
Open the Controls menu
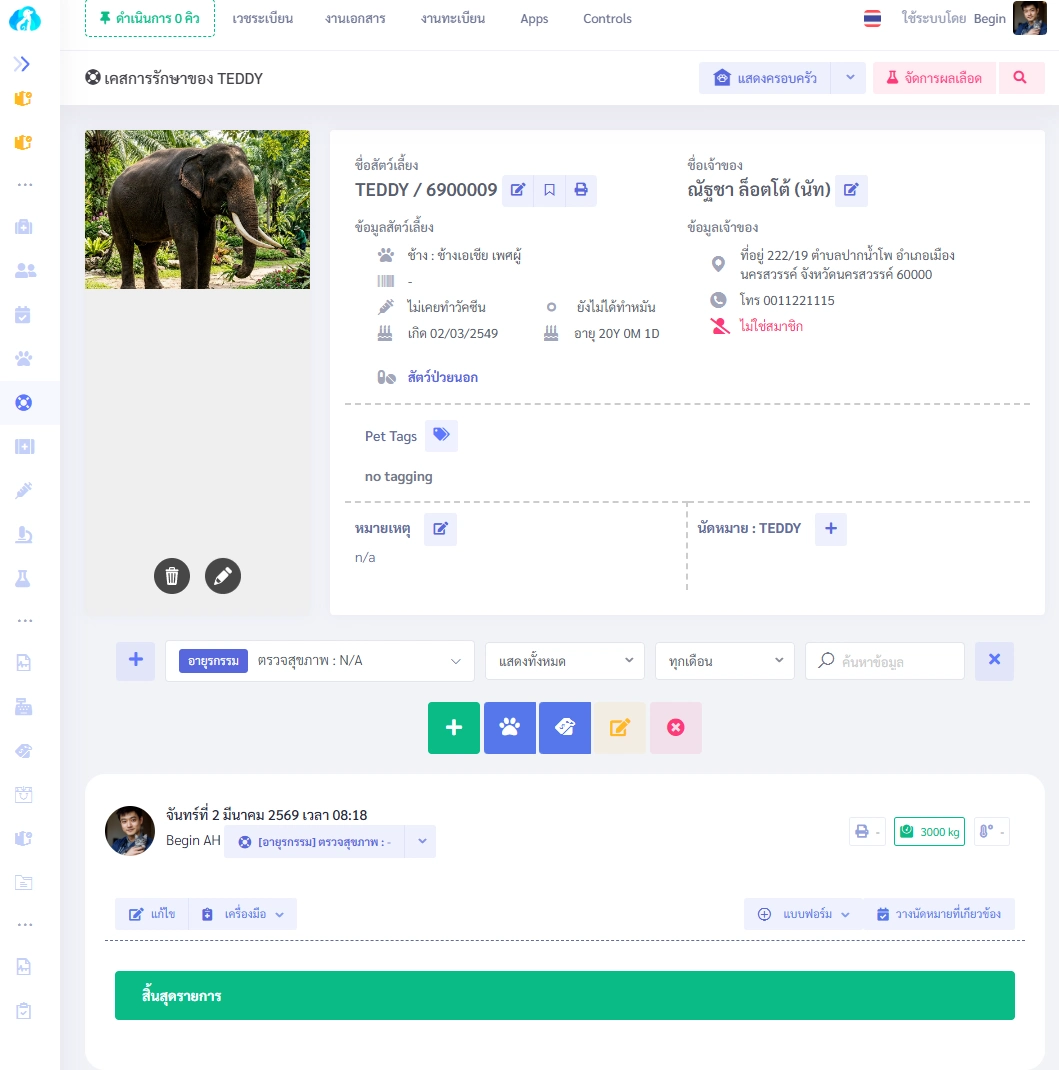[607, 18]
